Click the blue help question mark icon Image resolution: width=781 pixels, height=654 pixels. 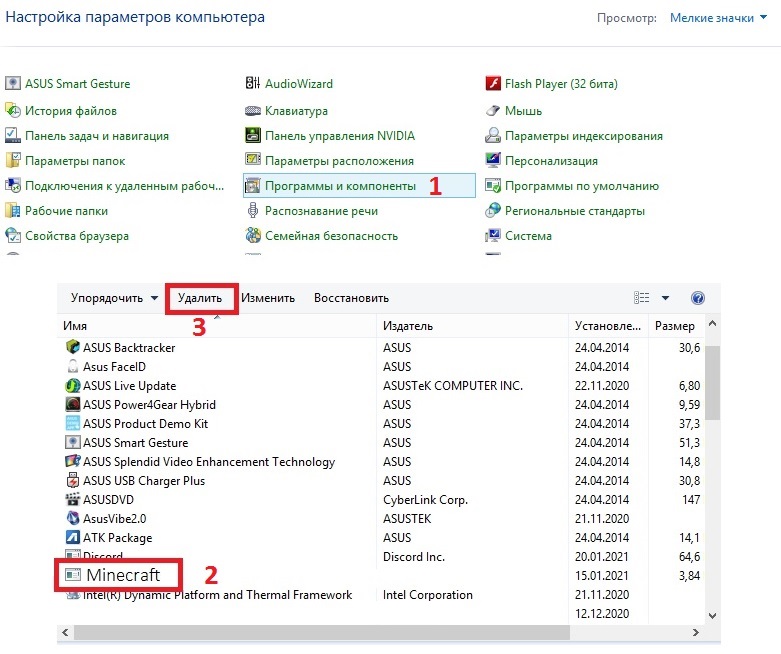[x=698, y=298]
